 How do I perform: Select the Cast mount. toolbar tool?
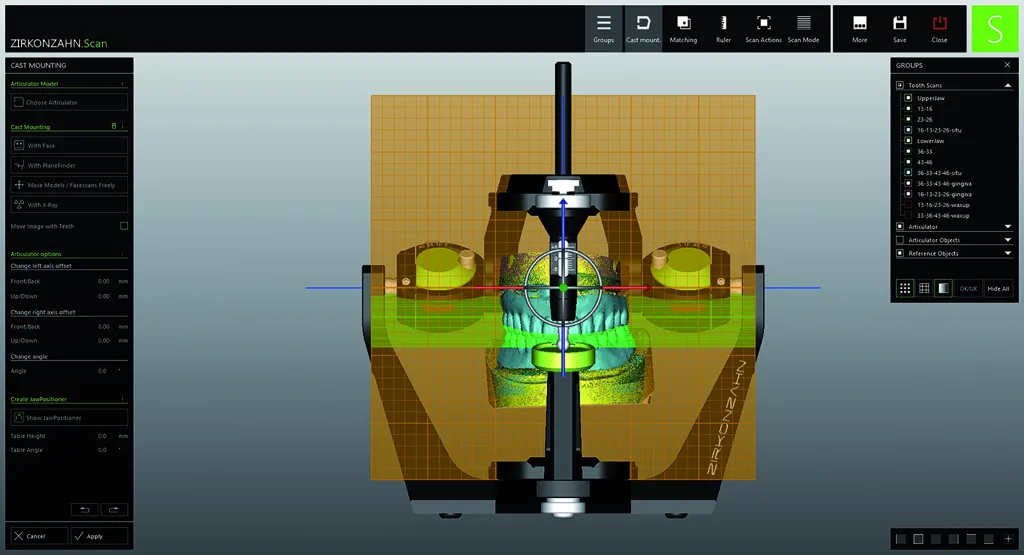pos(643,29)
